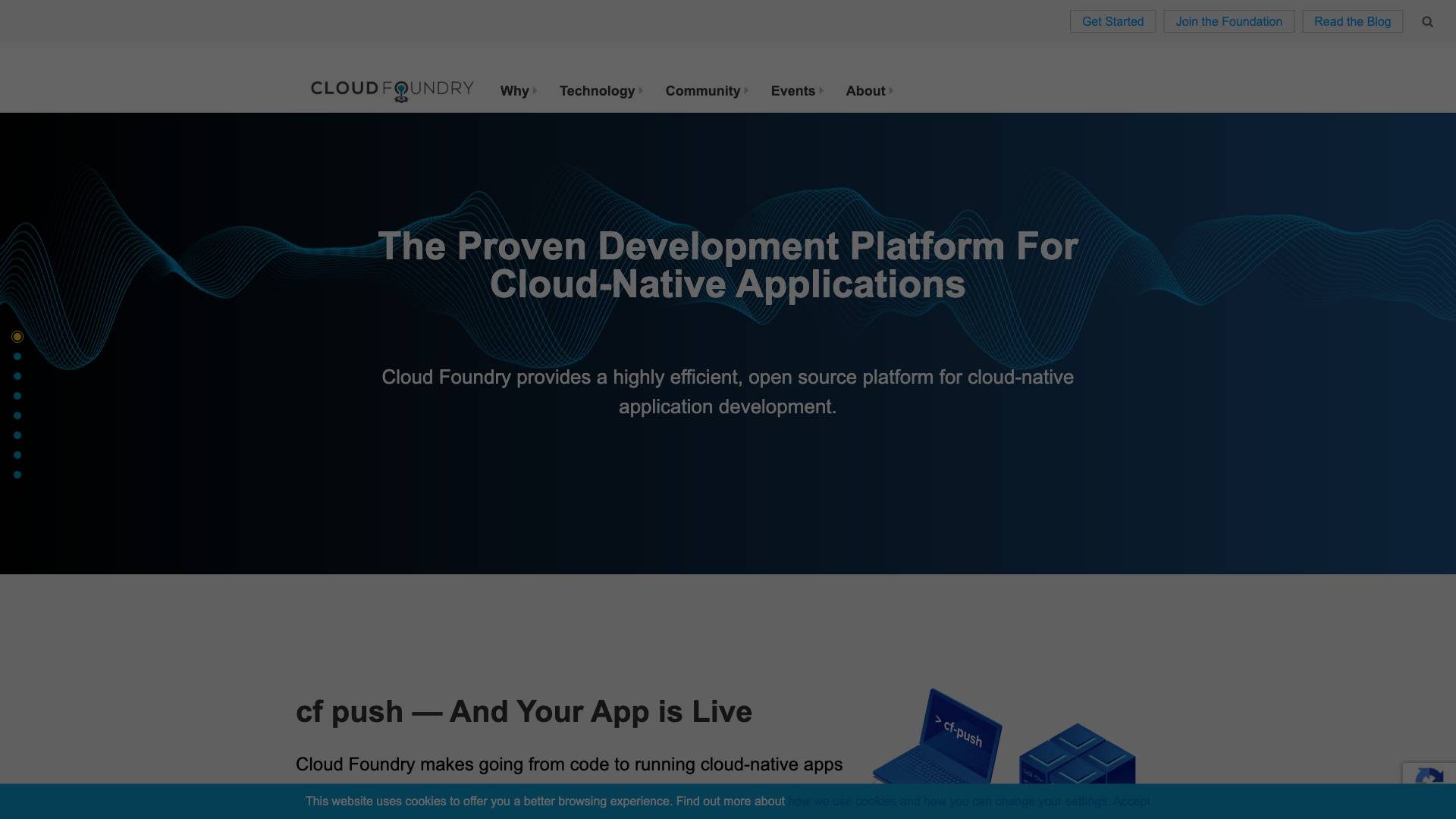Click the cf-push laptop illustration

(x=938, y=736)
